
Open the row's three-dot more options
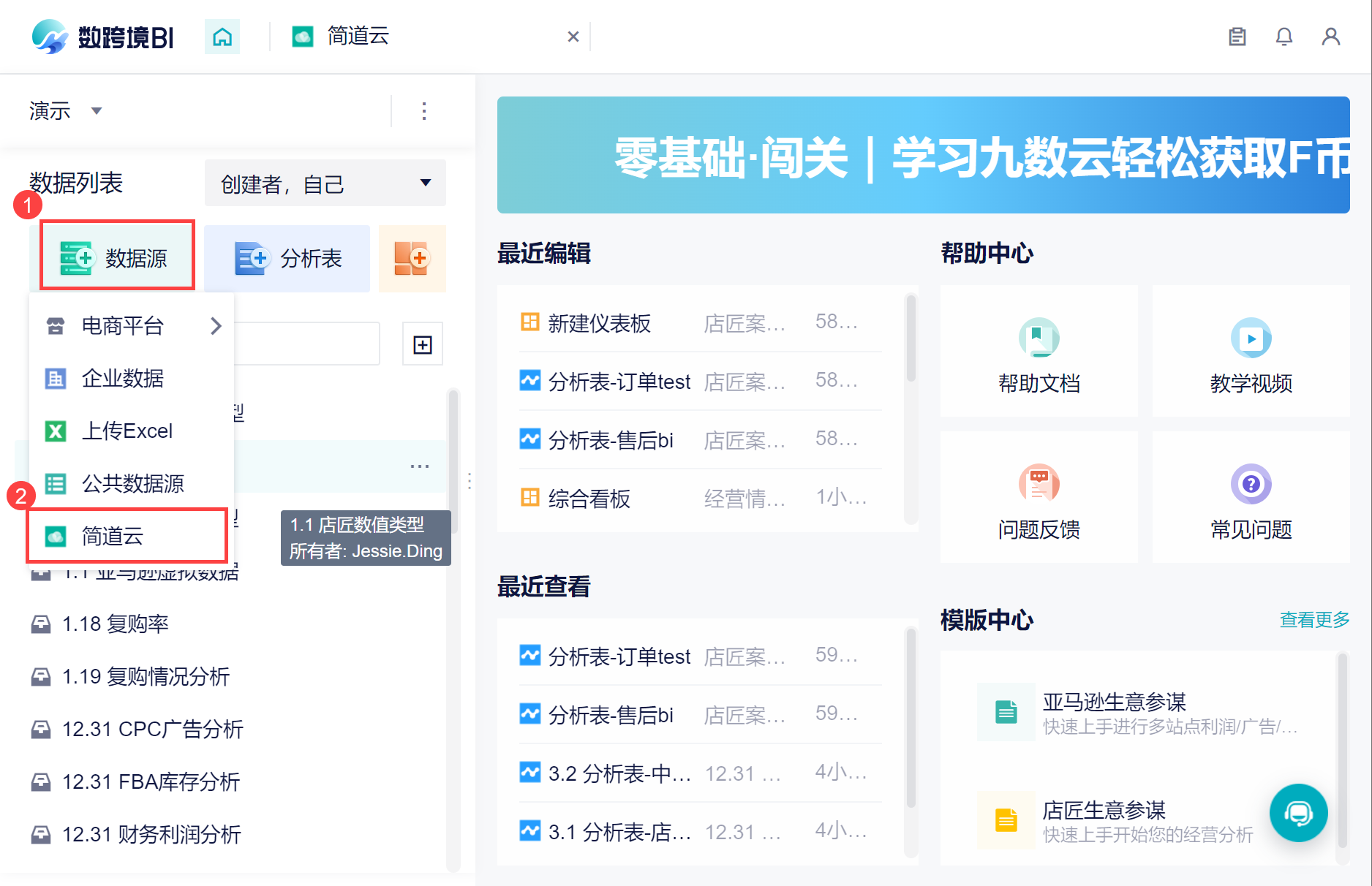(x=420, y=466)
